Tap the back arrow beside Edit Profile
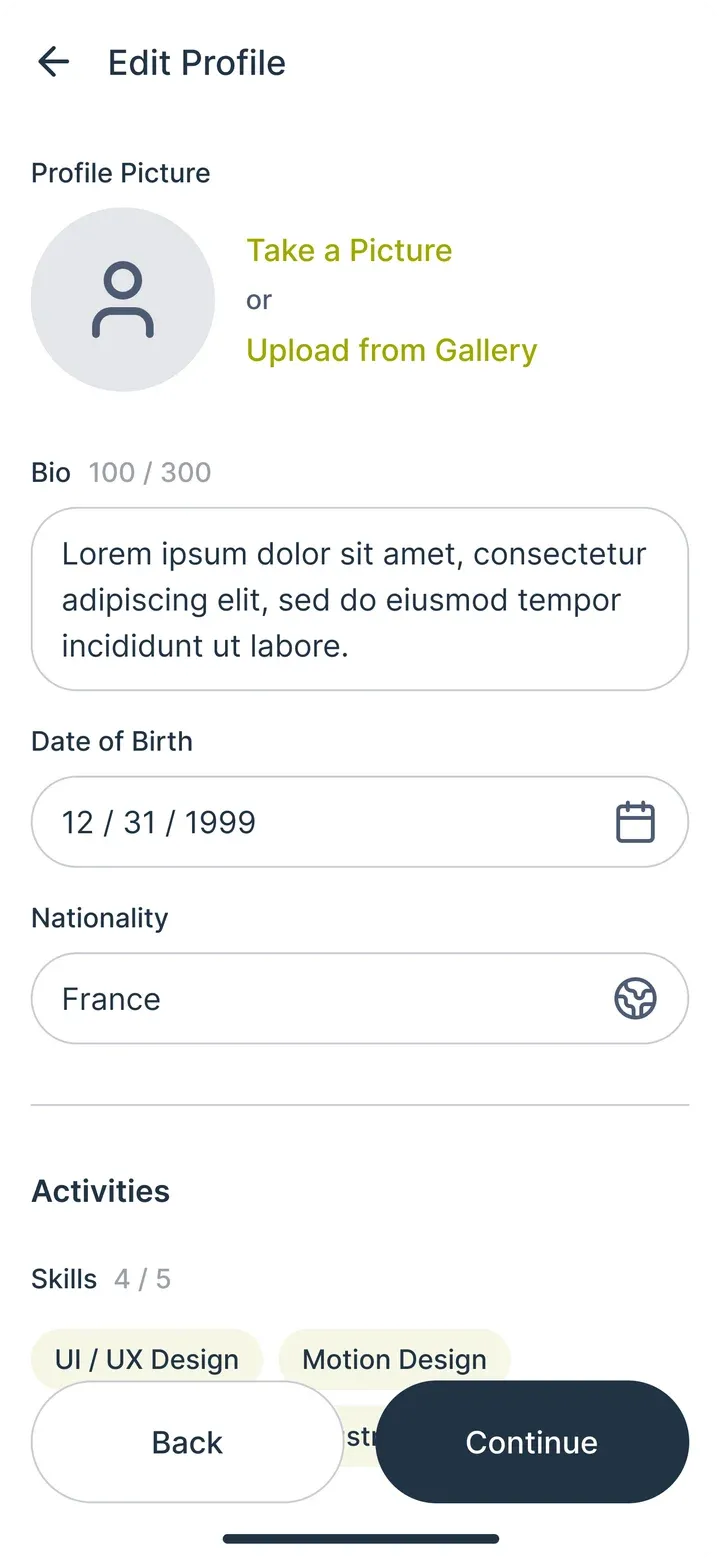Viewport: 720px width, 1559px height. point(53,62)
